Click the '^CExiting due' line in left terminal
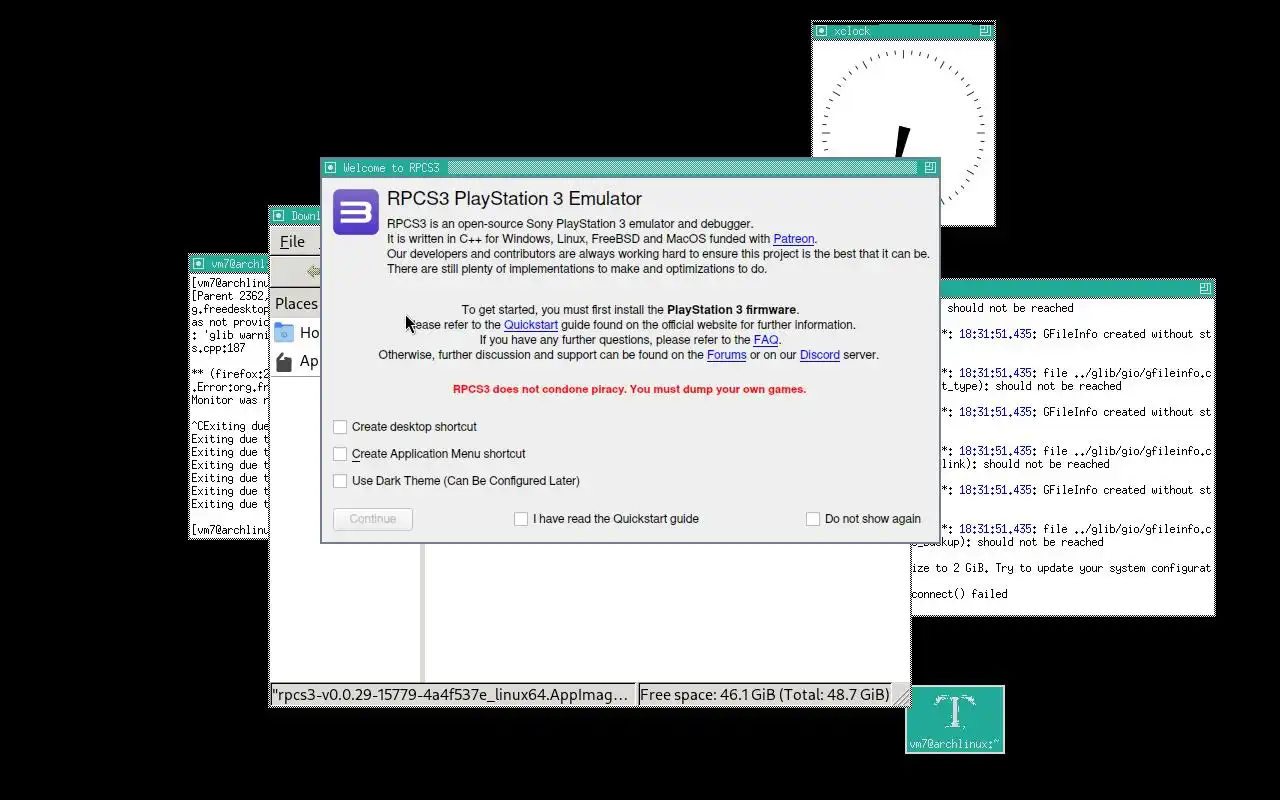 click(x=230, y=426)
